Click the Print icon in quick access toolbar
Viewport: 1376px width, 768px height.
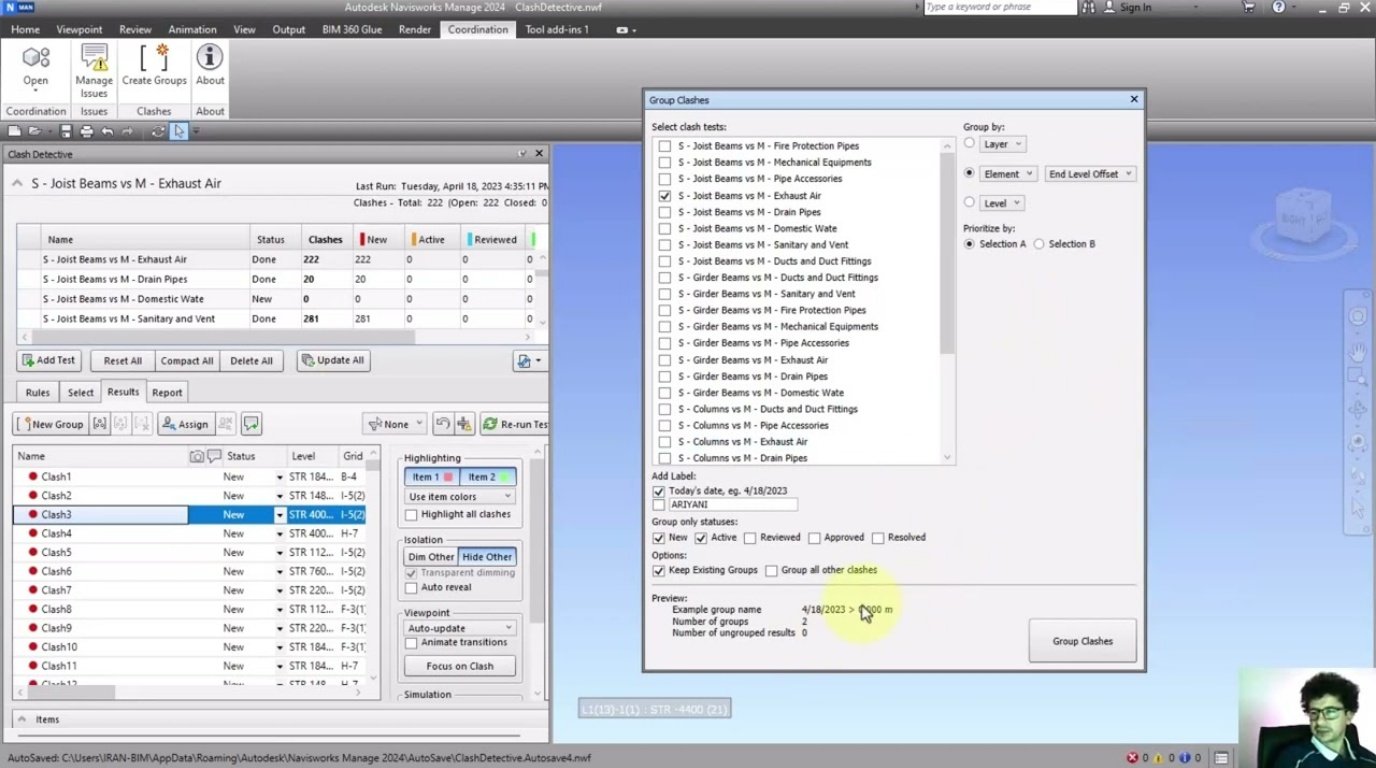click(x=86, y=131)
